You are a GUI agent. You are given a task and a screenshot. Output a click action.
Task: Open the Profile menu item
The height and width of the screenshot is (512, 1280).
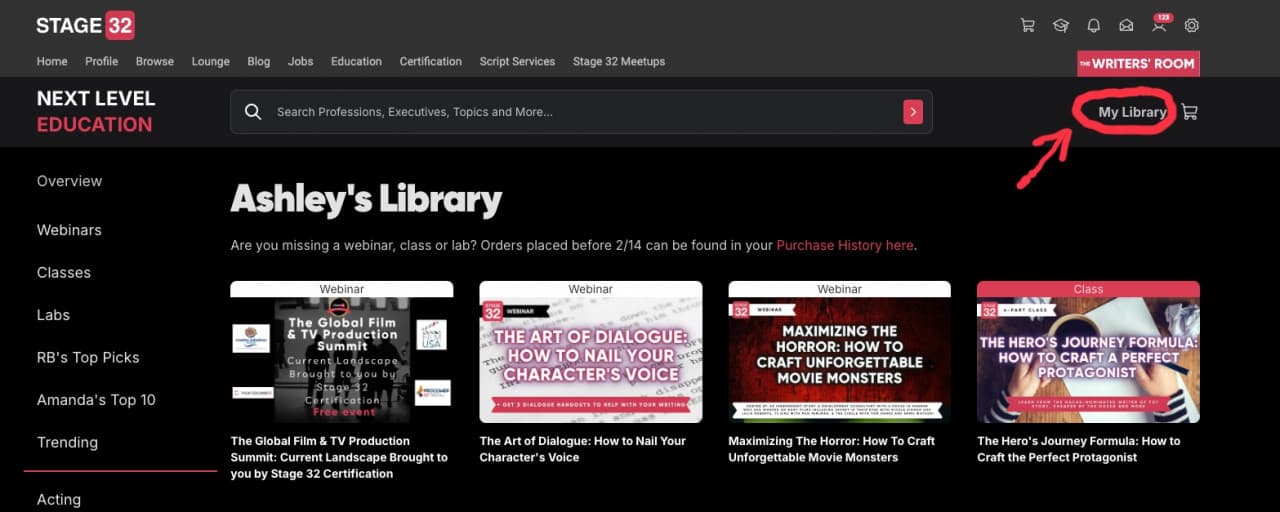tap(101, 61)
